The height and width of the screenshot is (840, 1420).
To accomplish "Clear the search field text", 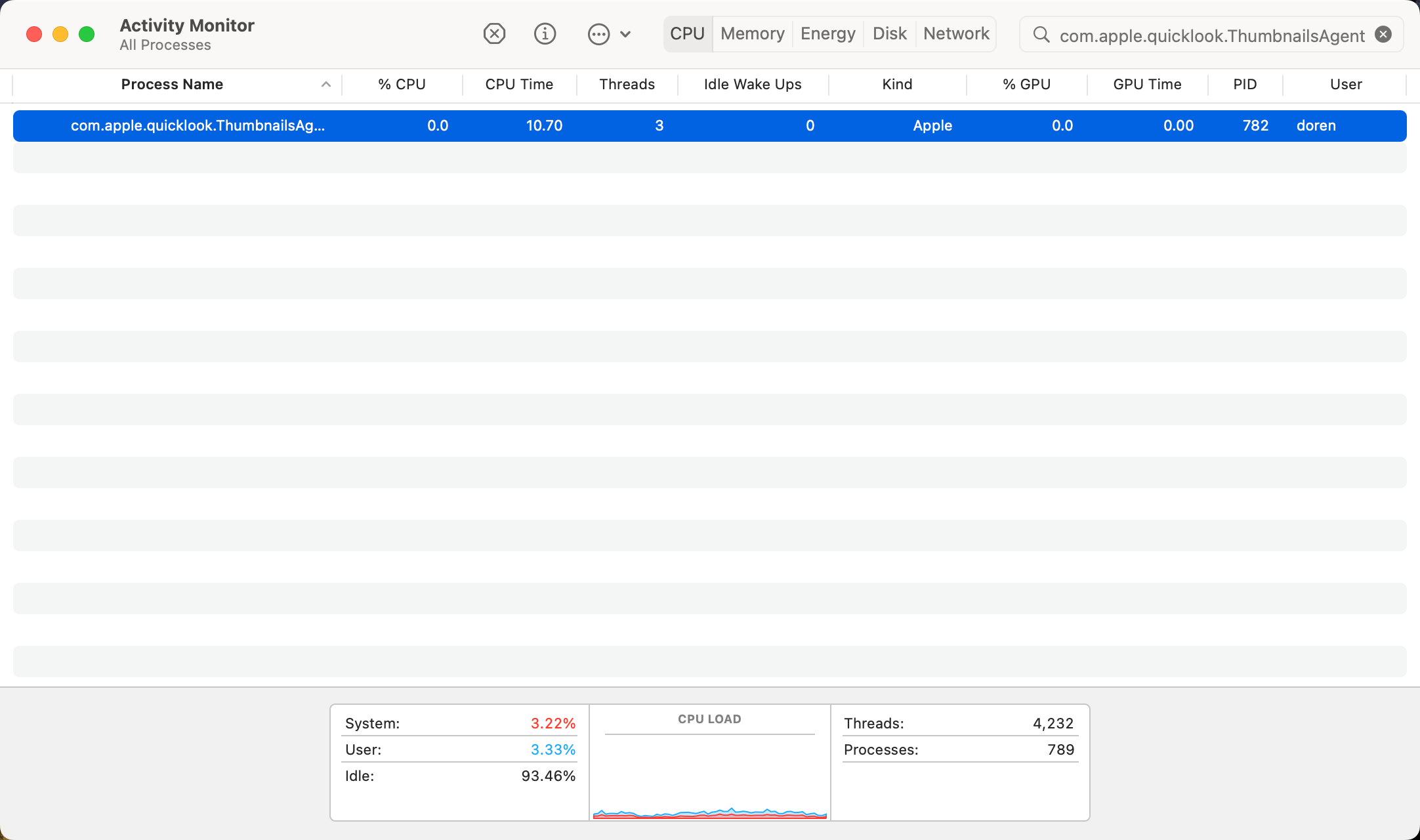I will pos(1383,34).
